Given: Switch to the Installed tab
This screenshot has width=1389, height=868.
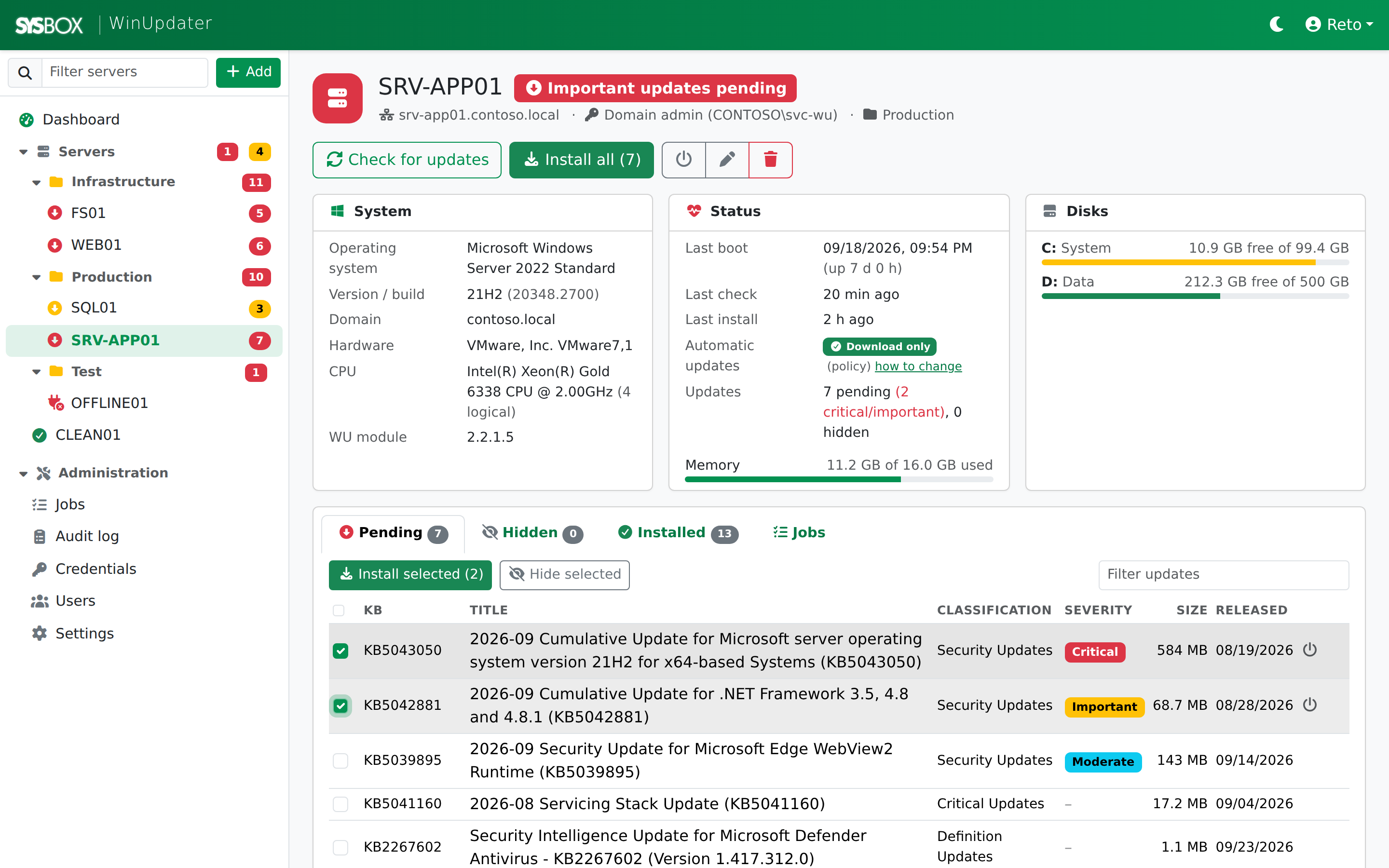Looking at the screenshot, I should point(678,533).
